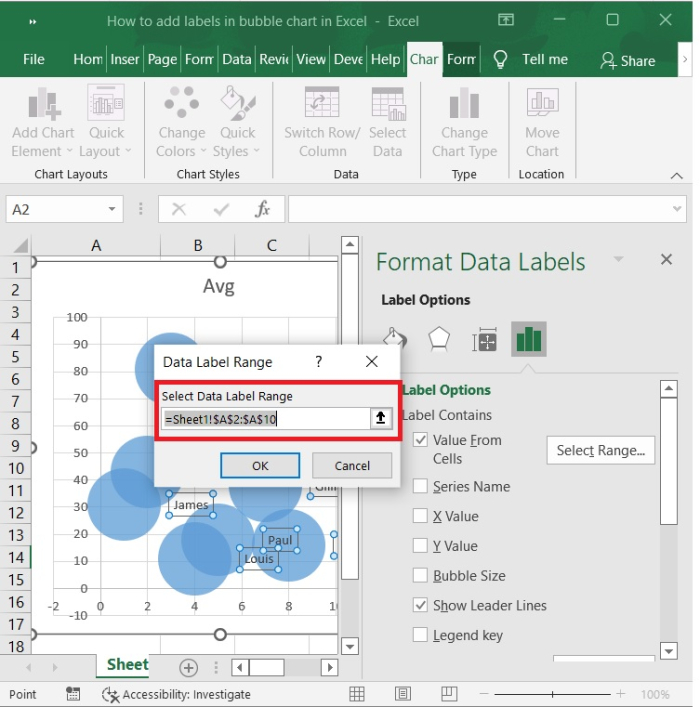Collapse the ribbon with the up chevron
The image size is (700, 707).
(x=676, y=176)
